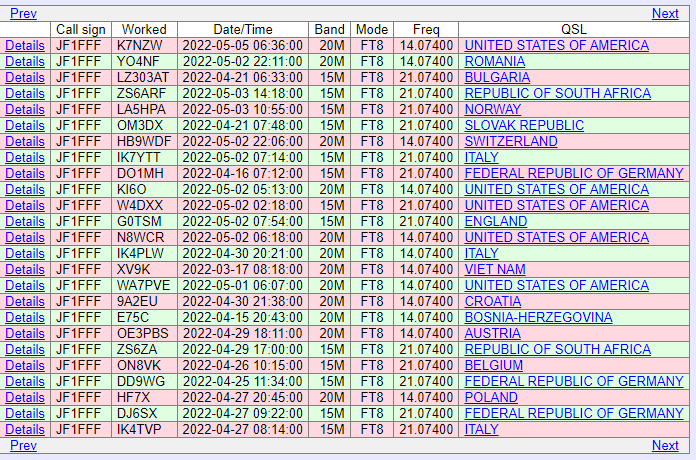Open the ROMANIA QSL link
Screen dimensions: 696x460
point(494,61)
